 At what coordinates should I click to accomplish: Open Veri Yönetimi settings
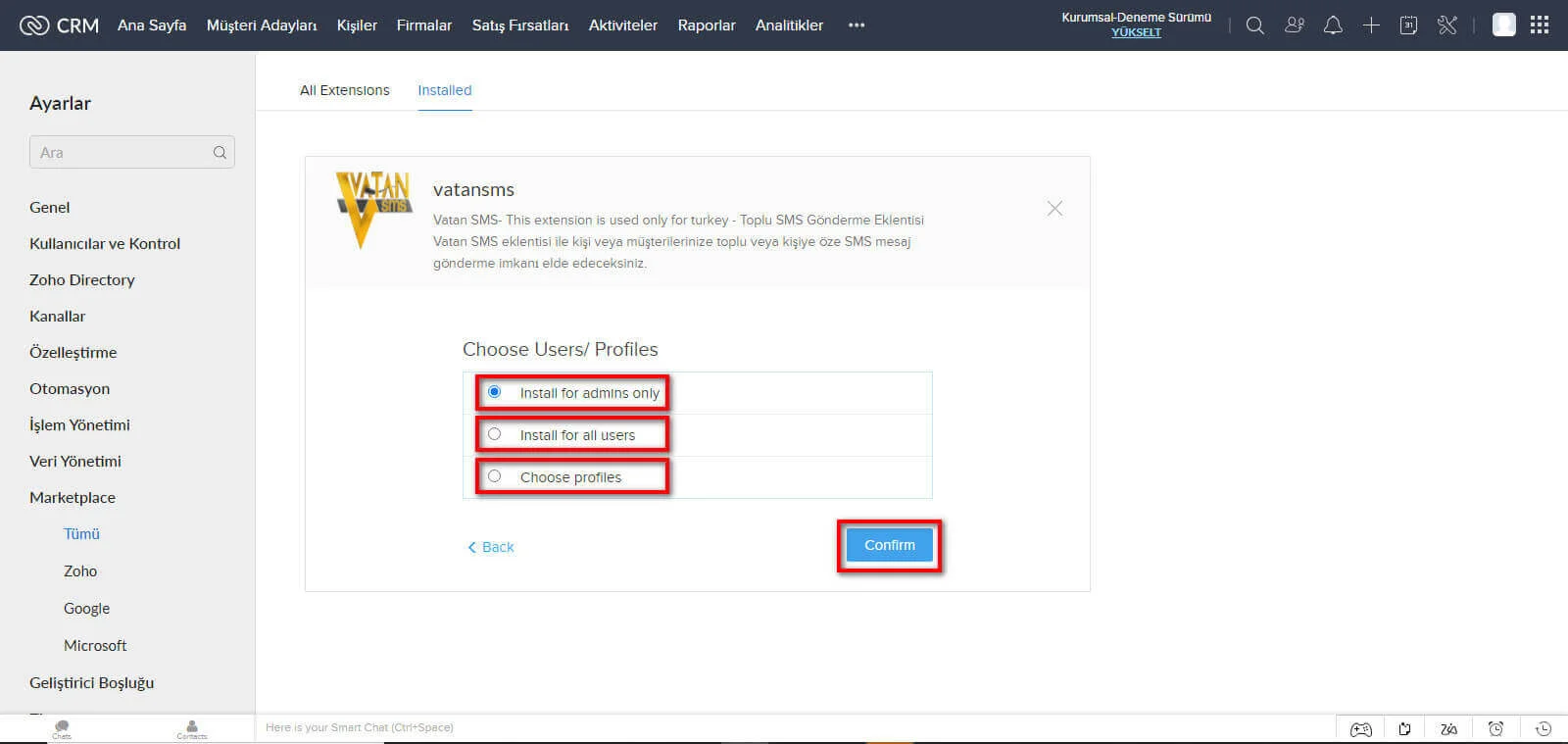75,461
